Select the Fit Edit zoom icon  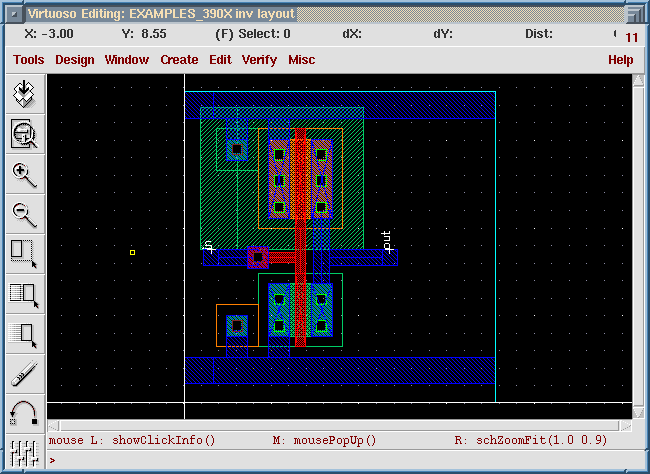coord(24,134)
